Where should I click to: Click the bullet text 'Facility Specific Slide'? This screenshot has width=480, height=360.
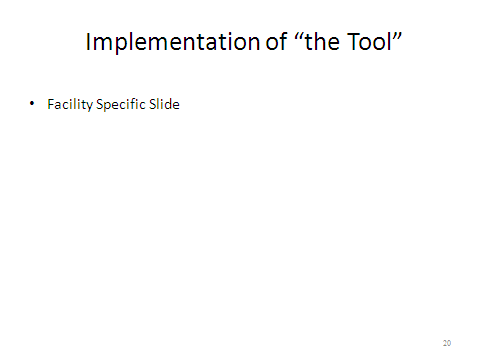pyautogui.click(x=113, y=104)
